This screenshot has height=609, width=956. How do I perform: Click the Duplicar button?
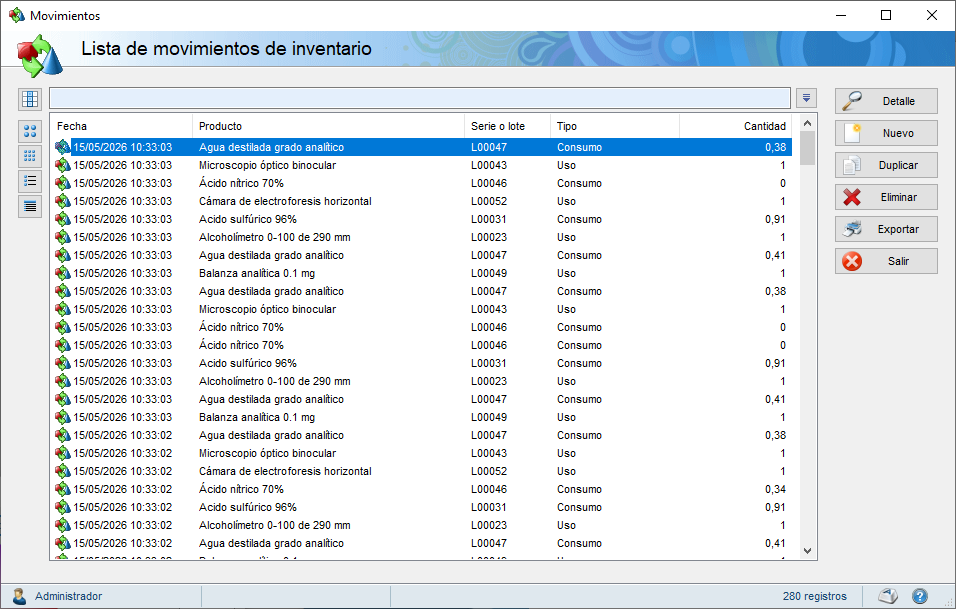pyautogui.click(x=886, y=165)
